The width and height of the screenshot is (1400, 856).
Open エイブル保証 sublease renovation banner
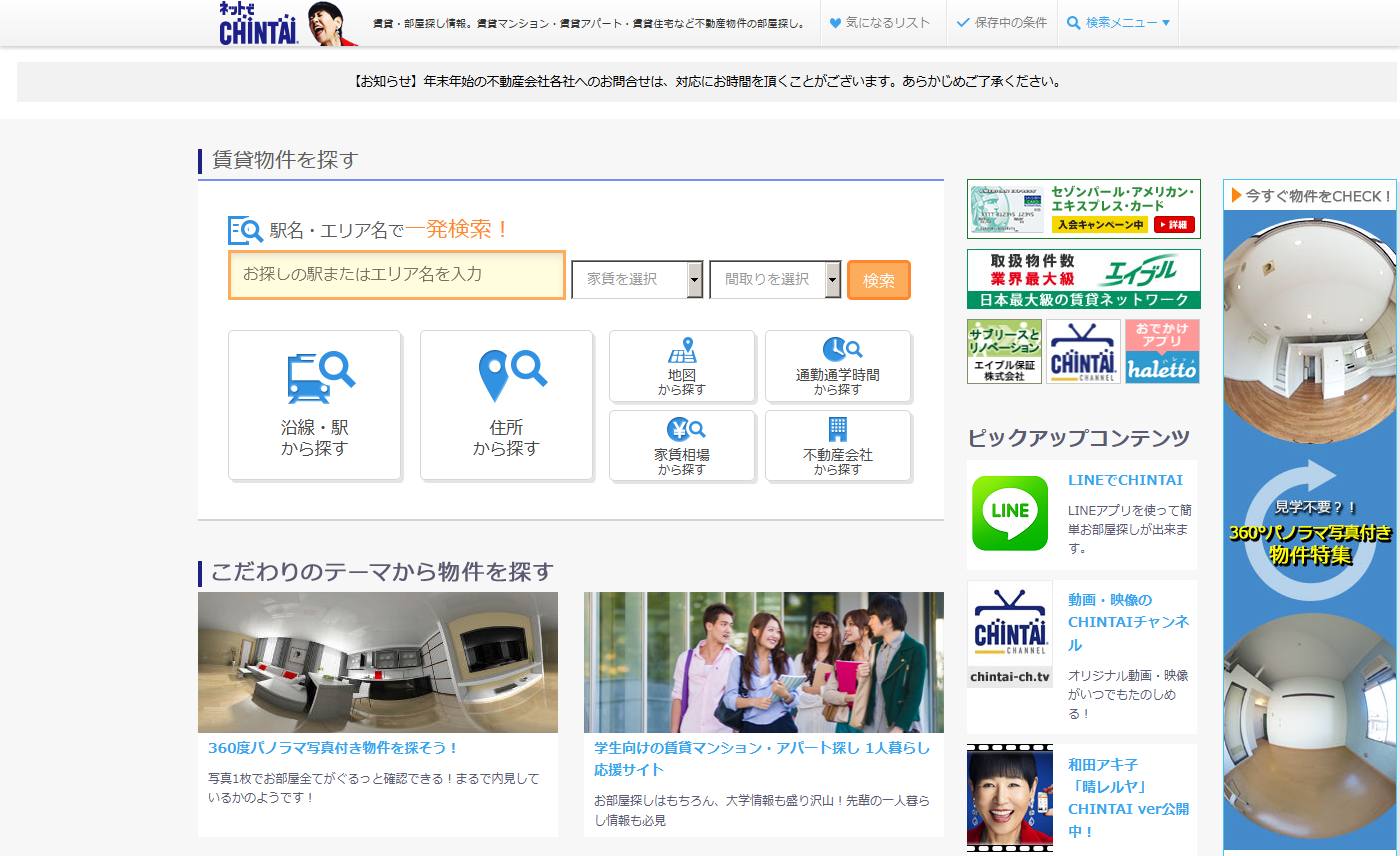[x=1004, y=351]
